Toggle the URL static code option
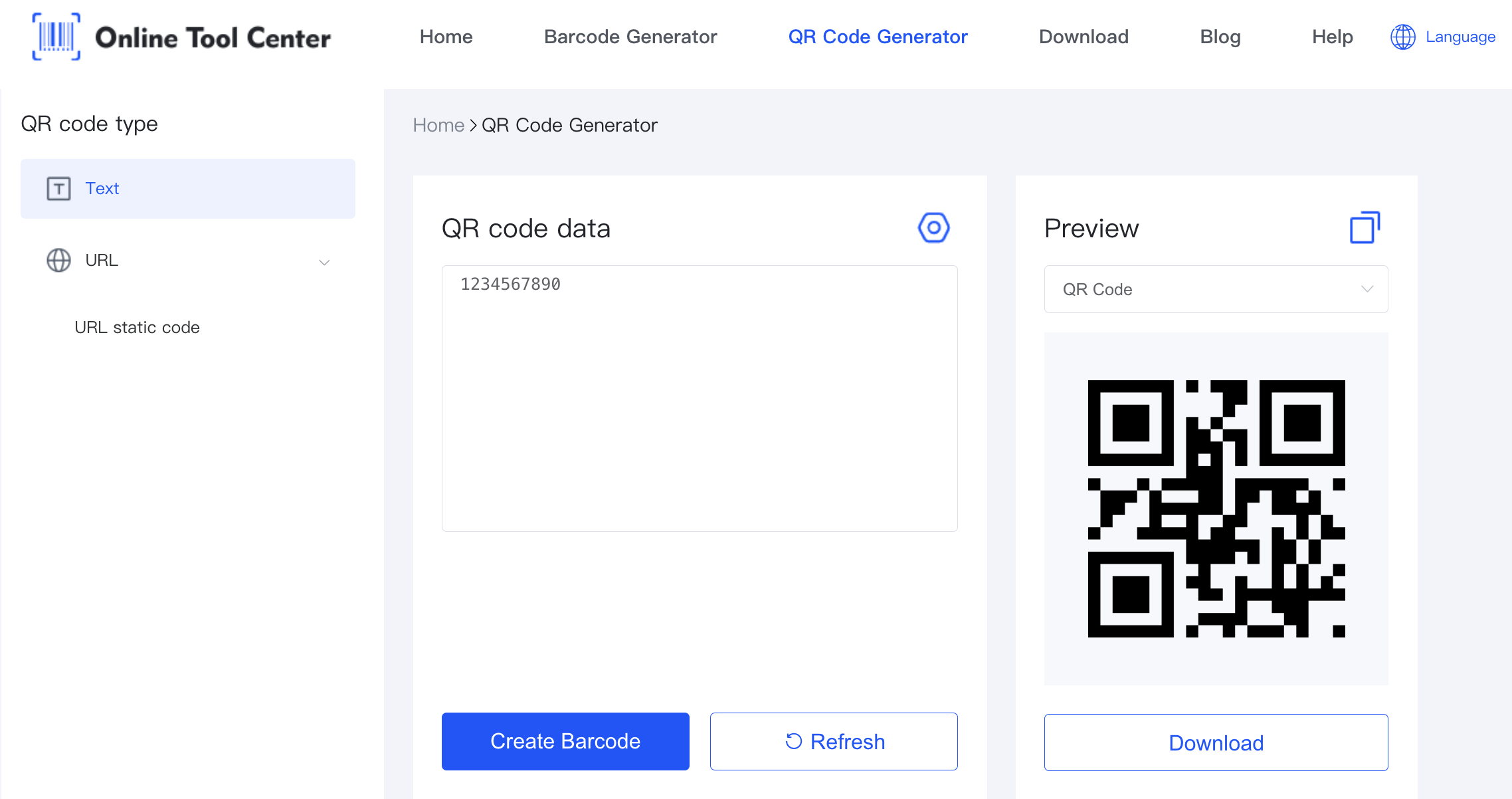 (137, 327)
